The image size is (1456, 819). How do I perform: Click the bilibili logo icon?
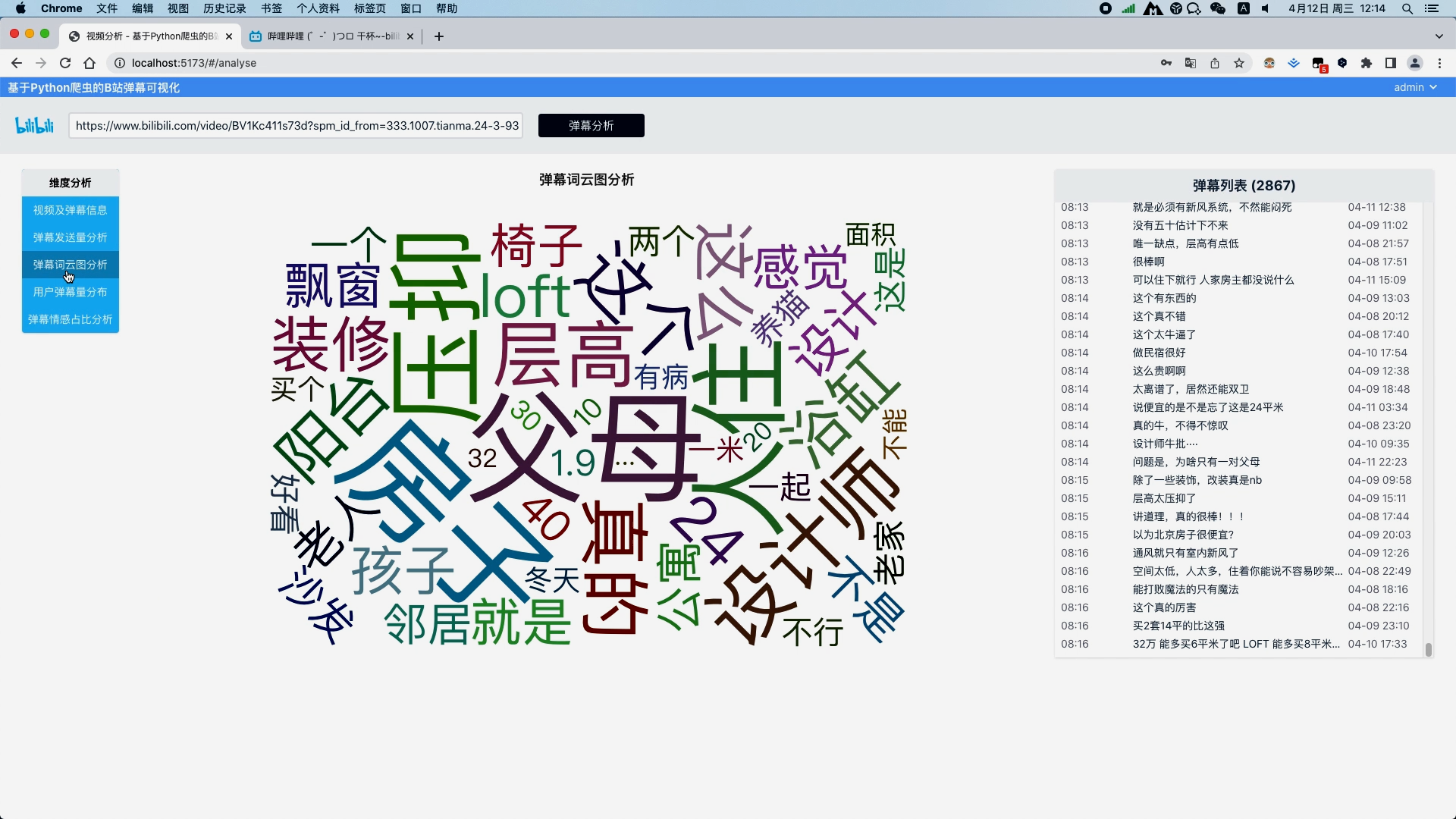point(35,125)
